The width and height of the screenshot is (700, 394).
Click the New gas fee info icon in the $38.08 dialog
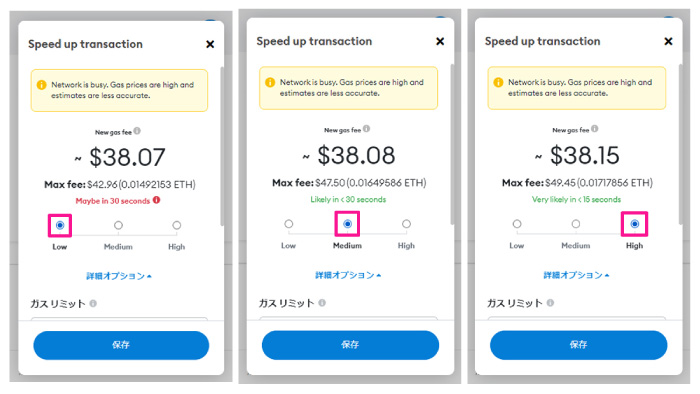pos(367,129)
